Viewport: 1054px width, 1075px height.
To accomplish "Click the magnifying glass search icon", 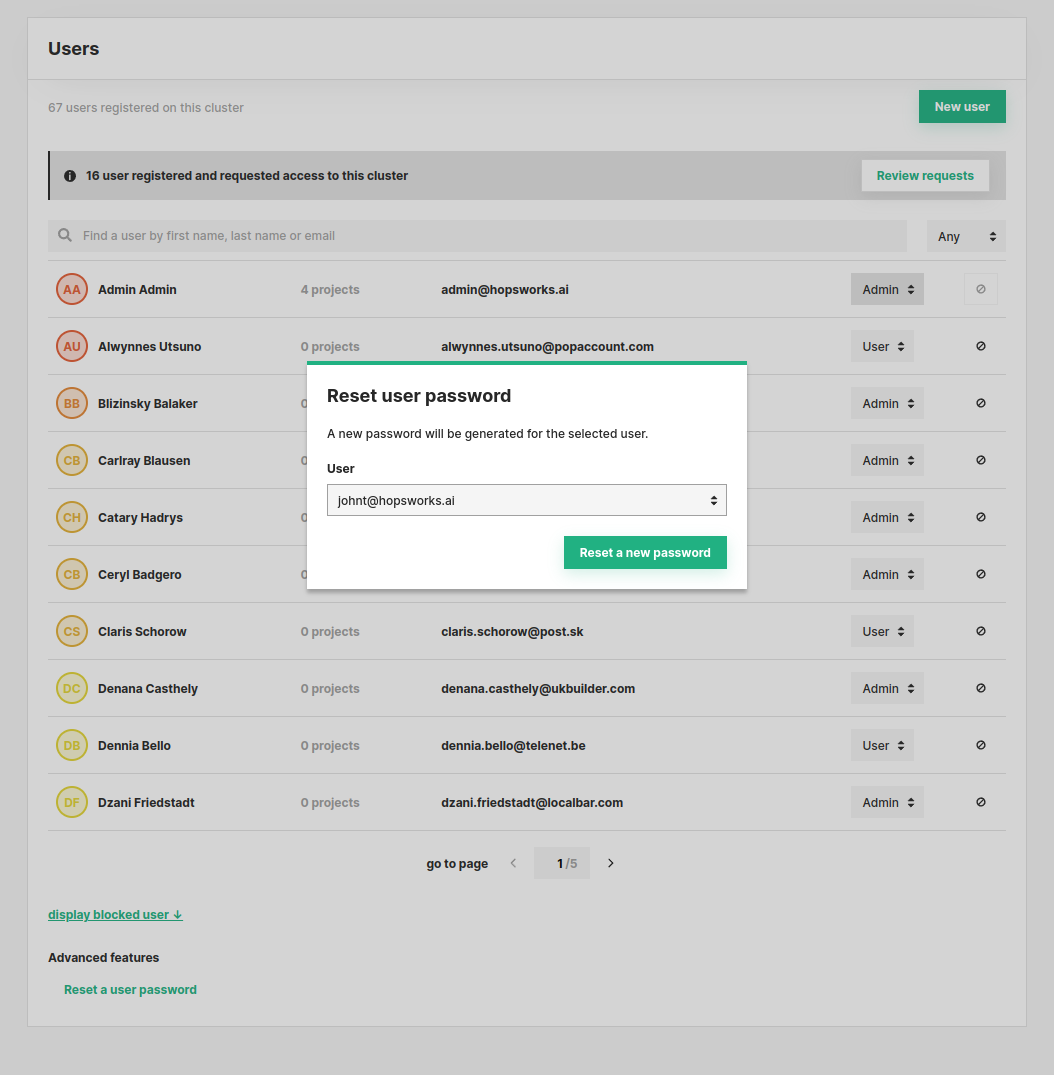I will click(64, 235).
